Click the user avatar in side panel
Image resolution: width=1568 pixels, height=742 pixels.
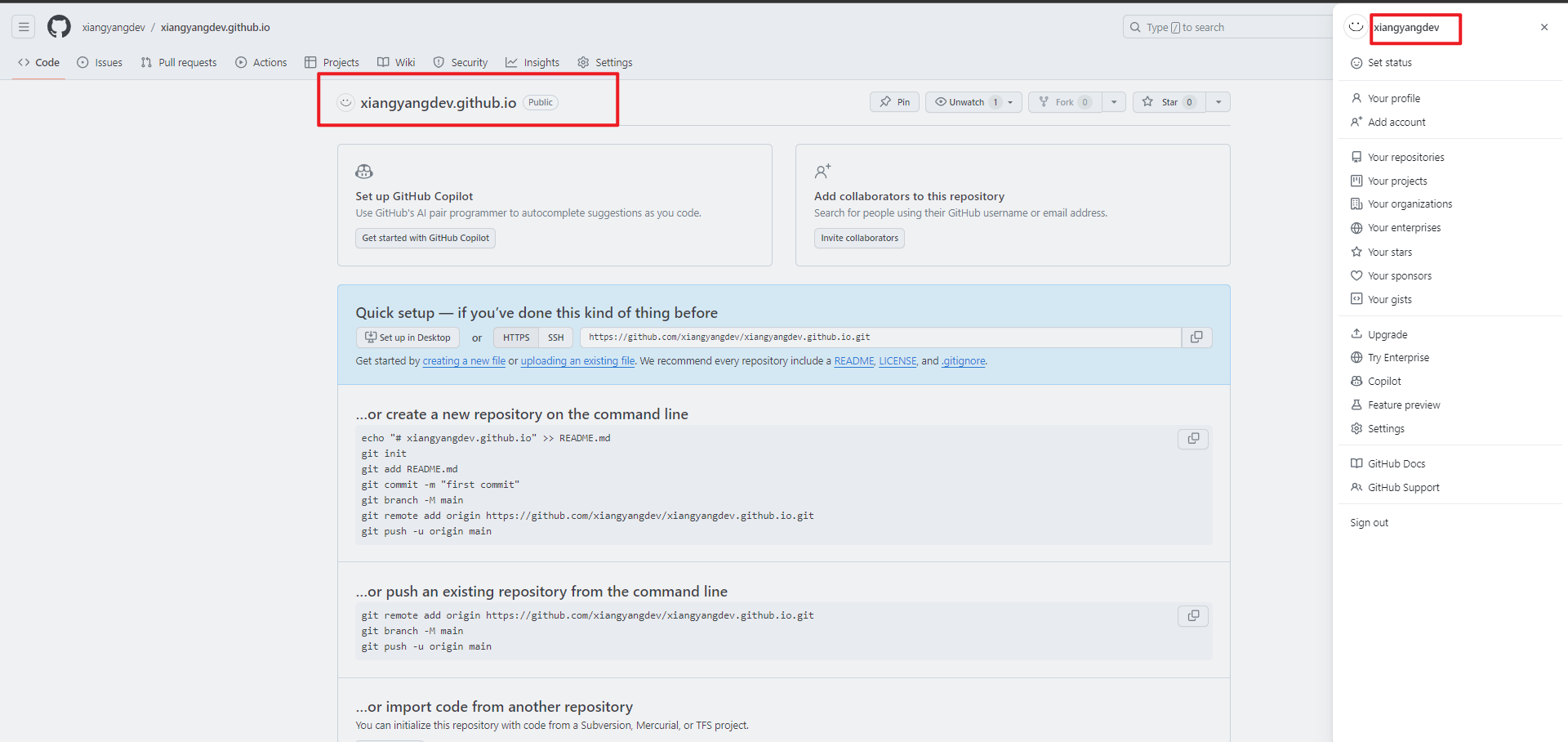coord(1356,27)
